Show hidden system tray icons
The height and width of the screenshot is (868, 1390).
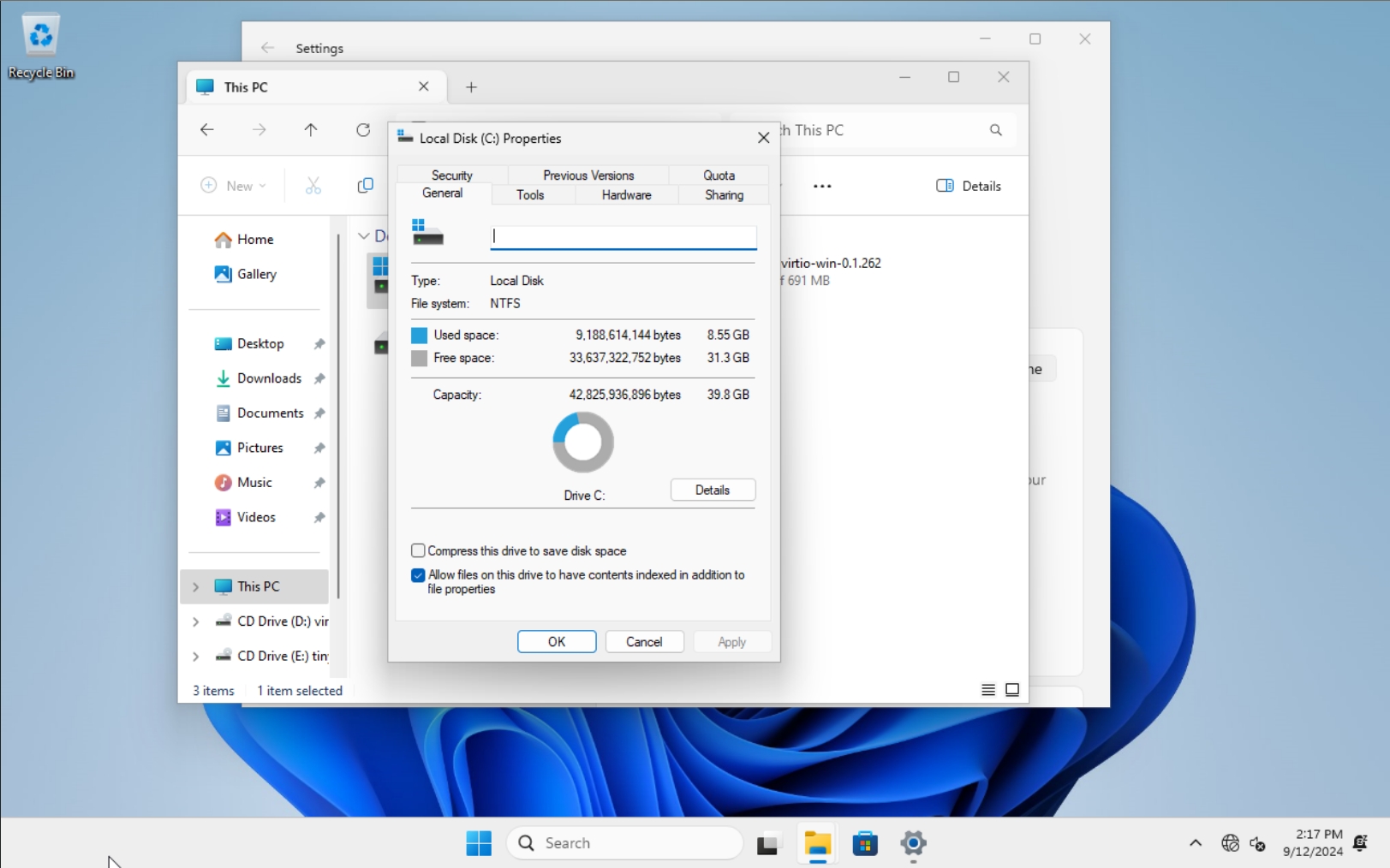point(1196,843)
